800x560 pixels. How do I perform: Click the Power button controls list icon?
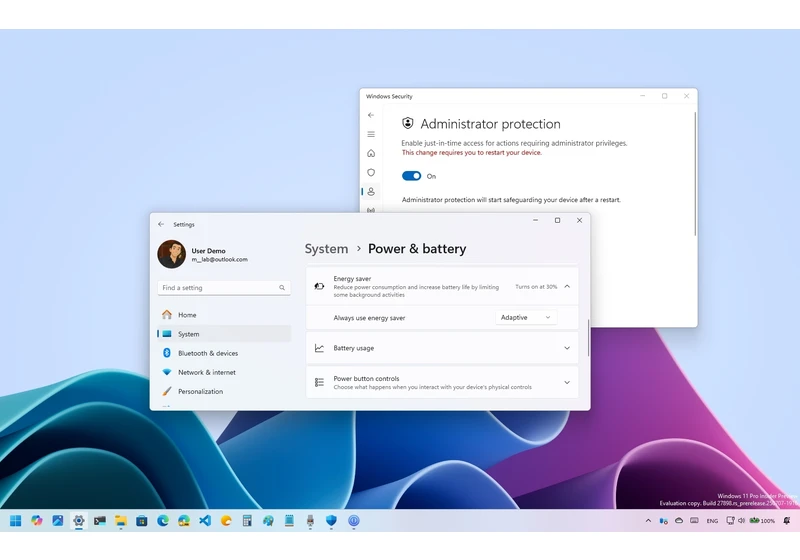[x=319, y=383]
